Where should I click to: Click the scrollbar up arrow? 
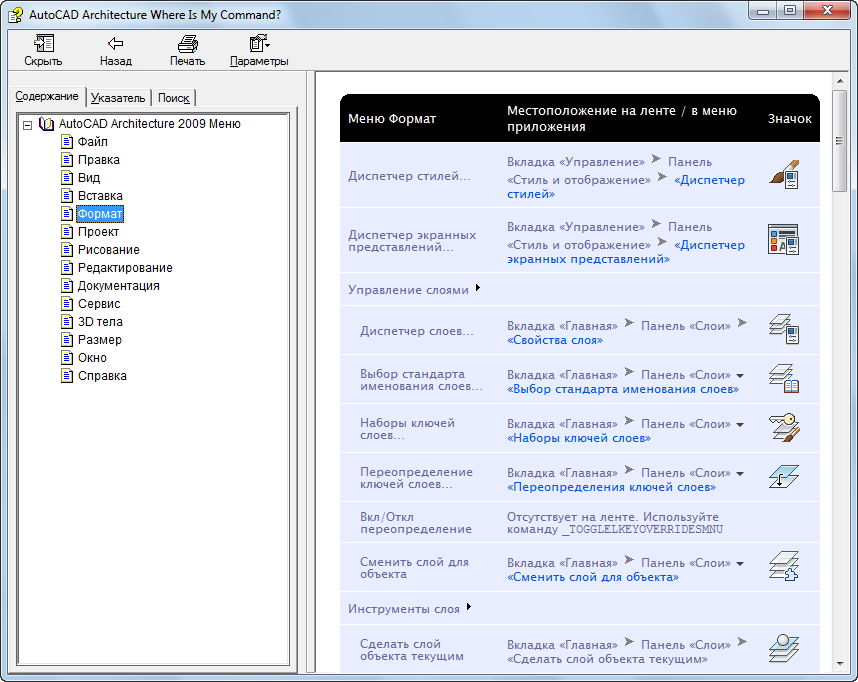(840, 81)
